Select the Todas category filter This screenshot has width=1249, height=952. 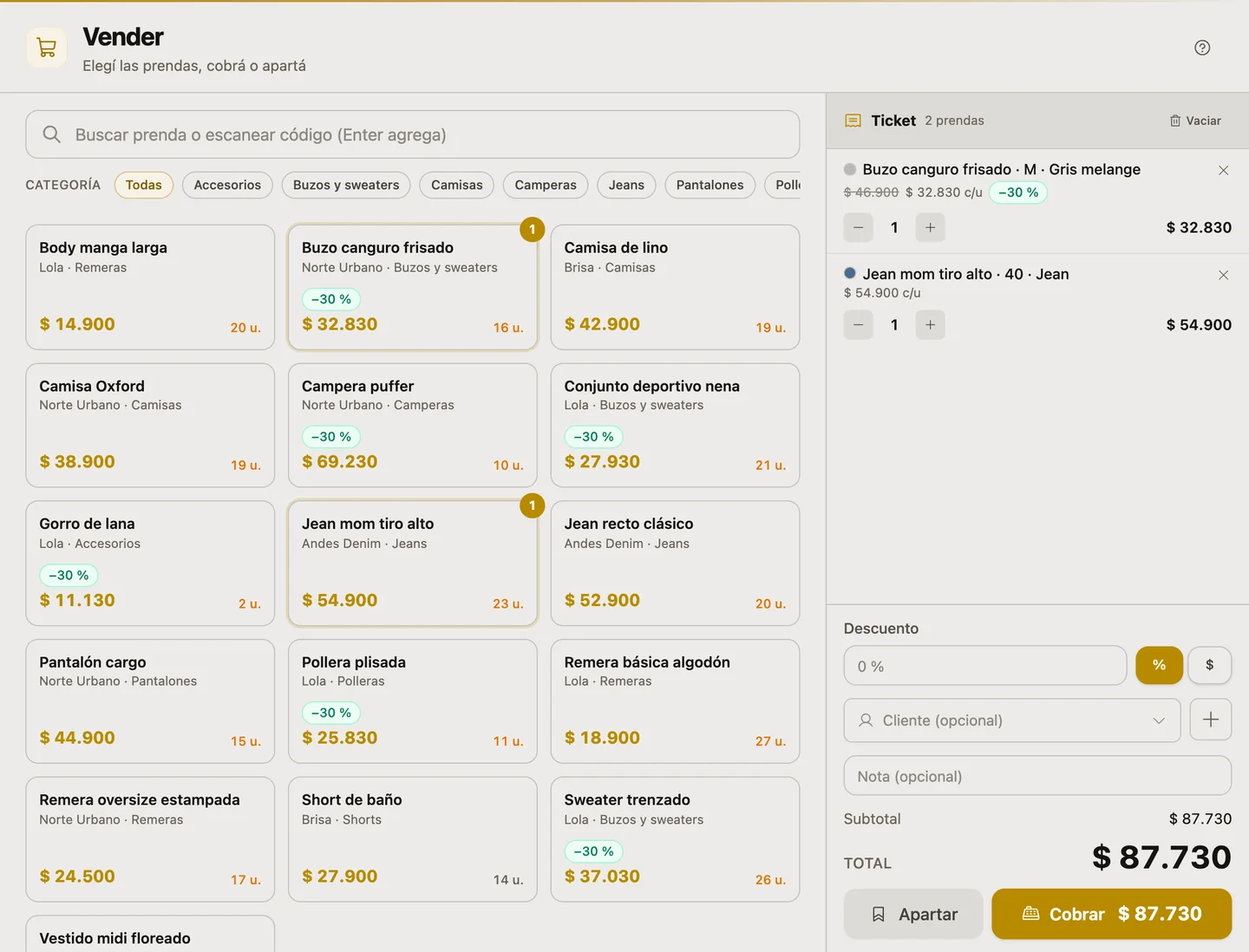(x=144, y=185)
